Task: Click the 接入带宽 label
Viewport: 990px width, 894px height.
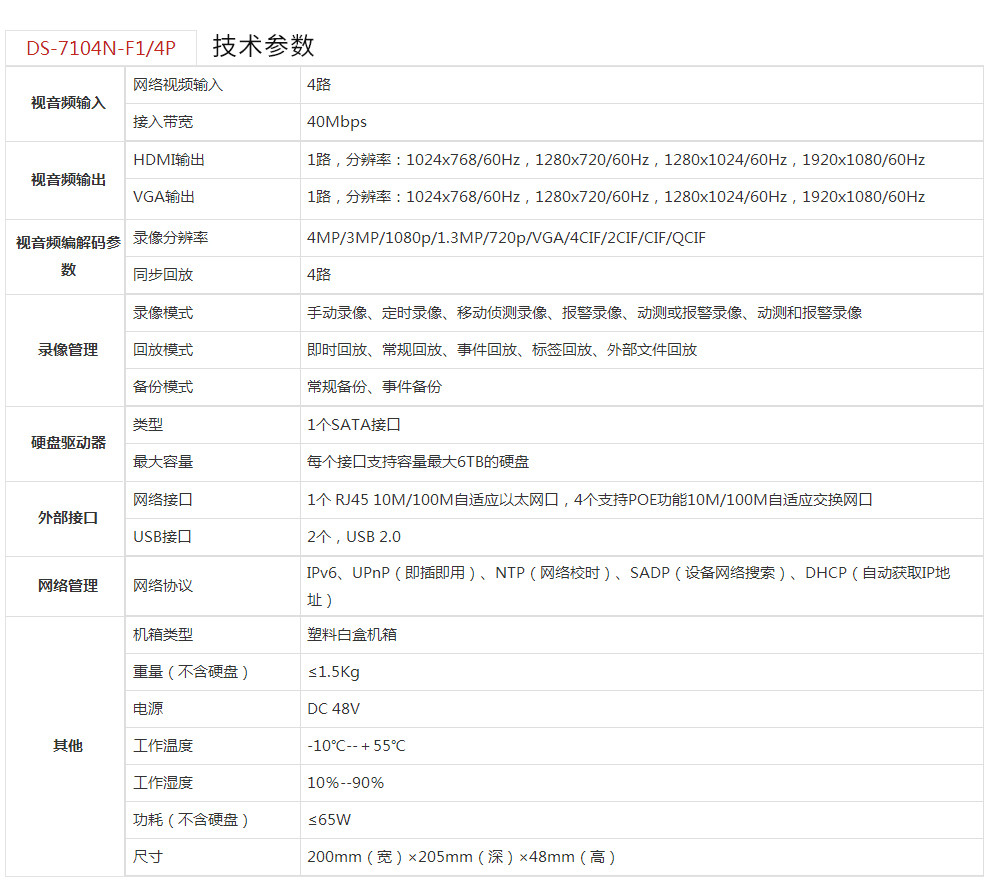Action: pyautogui.click(x=163, y=122)
